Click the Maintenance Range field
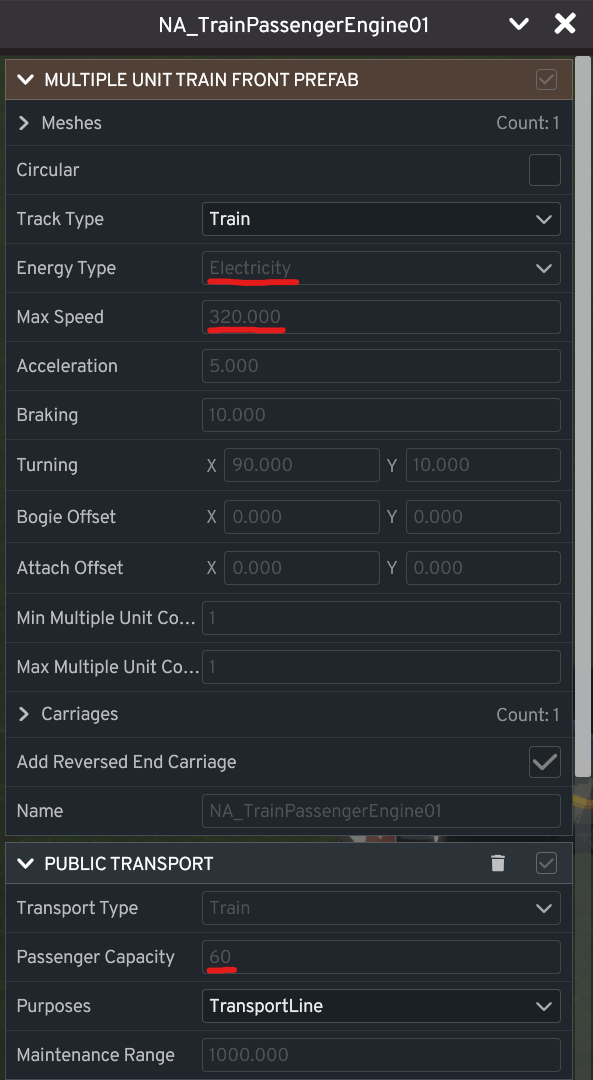 tap(381, 1055)
